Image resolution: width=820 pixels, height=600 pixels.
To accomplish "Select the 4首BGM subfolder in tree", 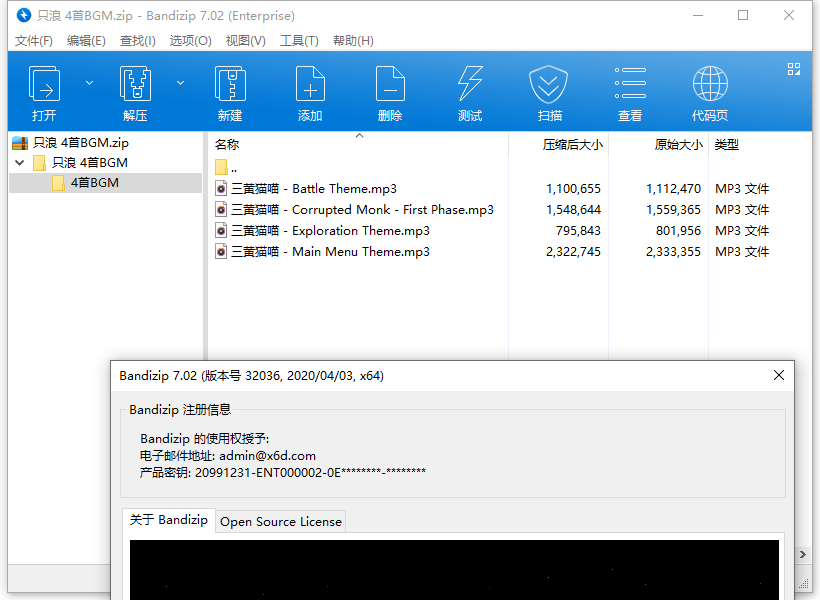I will click(x=95, y=183).
